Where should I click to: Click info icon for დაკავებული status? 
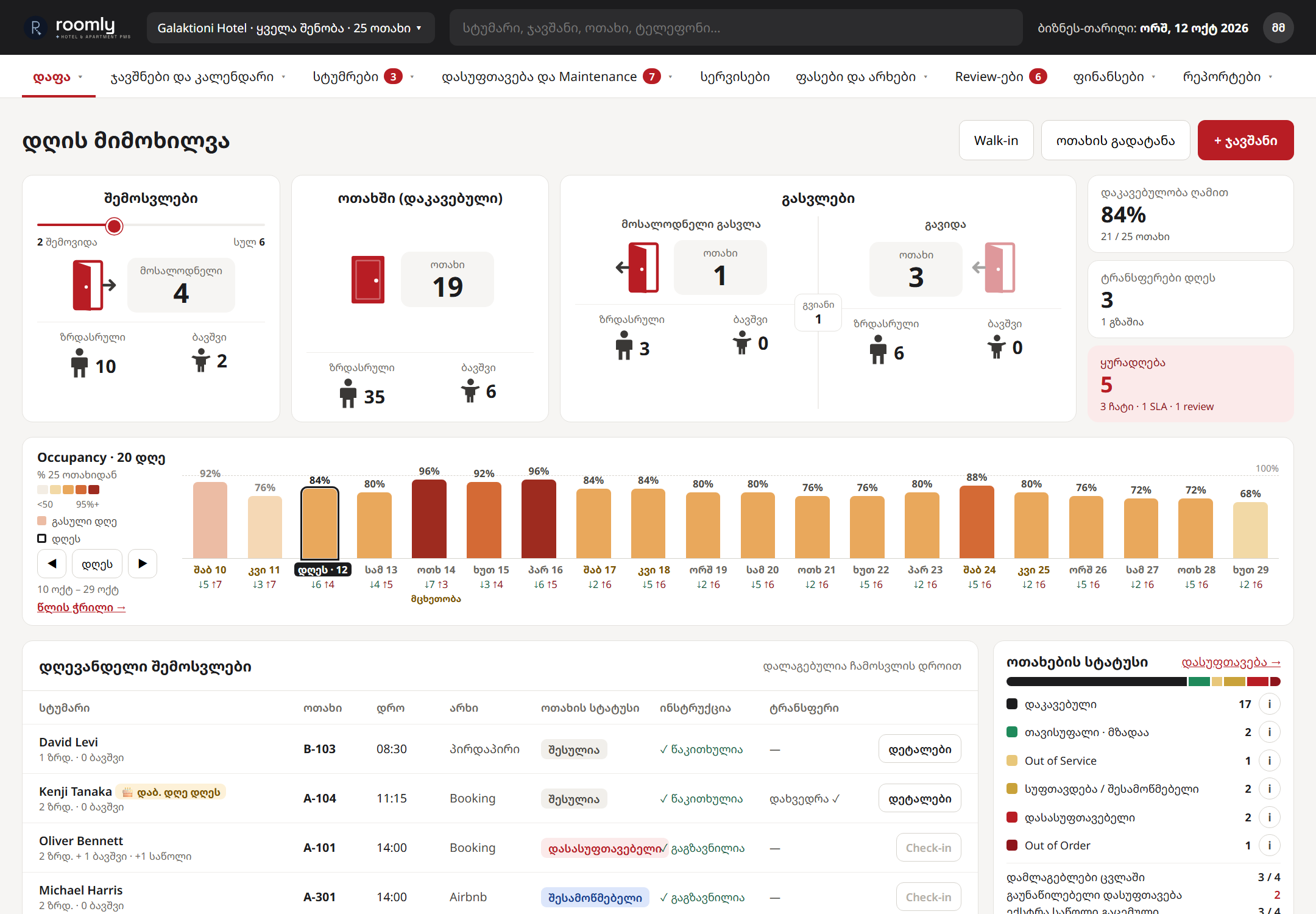(1270, 704)
